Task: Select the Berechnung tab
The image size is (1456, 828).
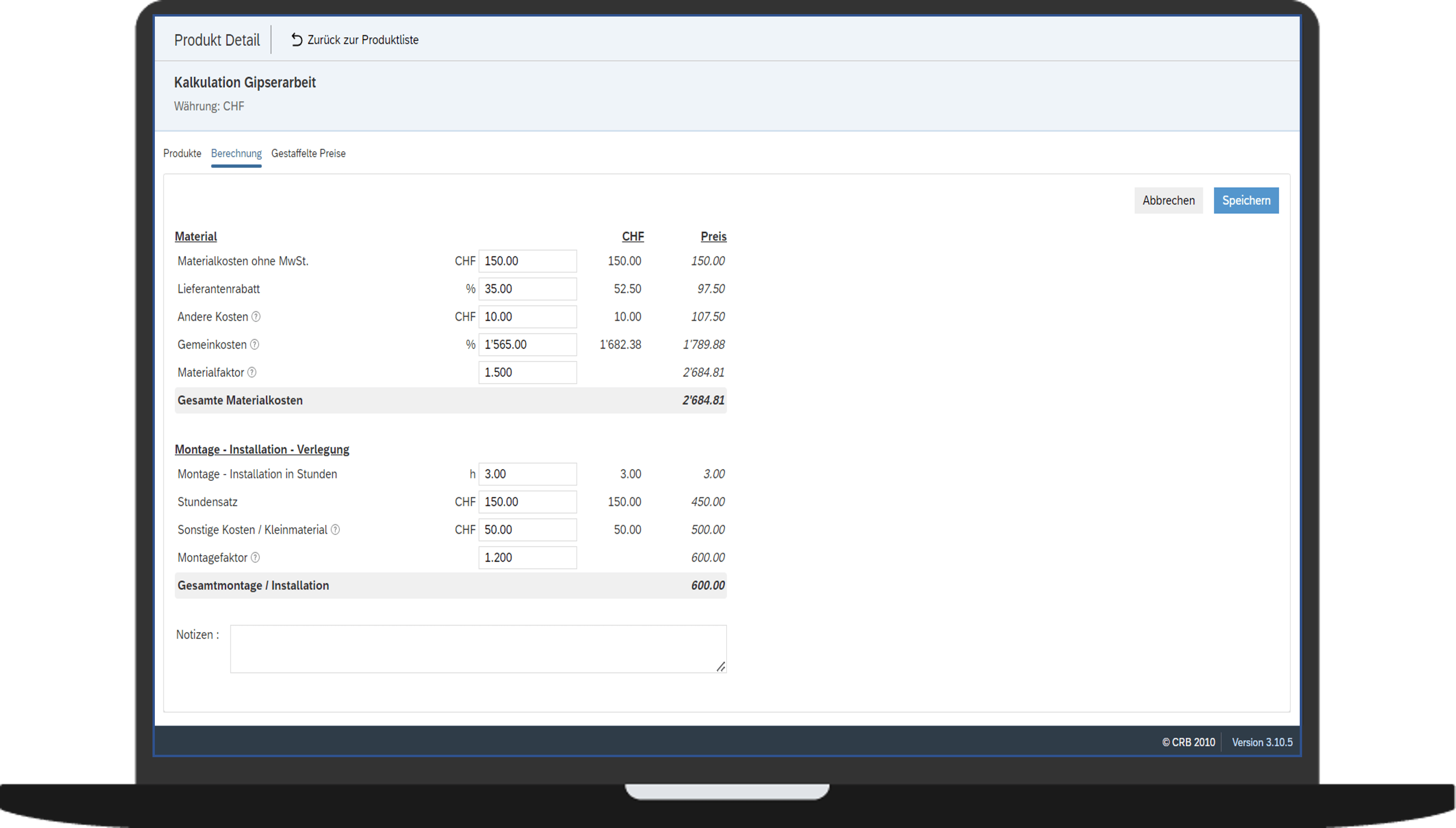Action: [236, 154]
